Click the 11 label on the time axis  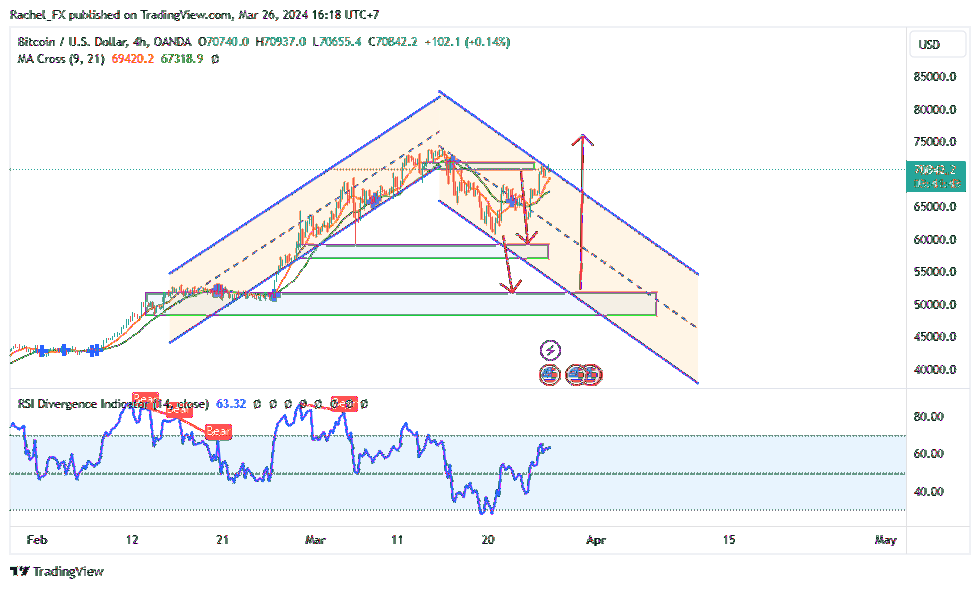tap(397, 540)
